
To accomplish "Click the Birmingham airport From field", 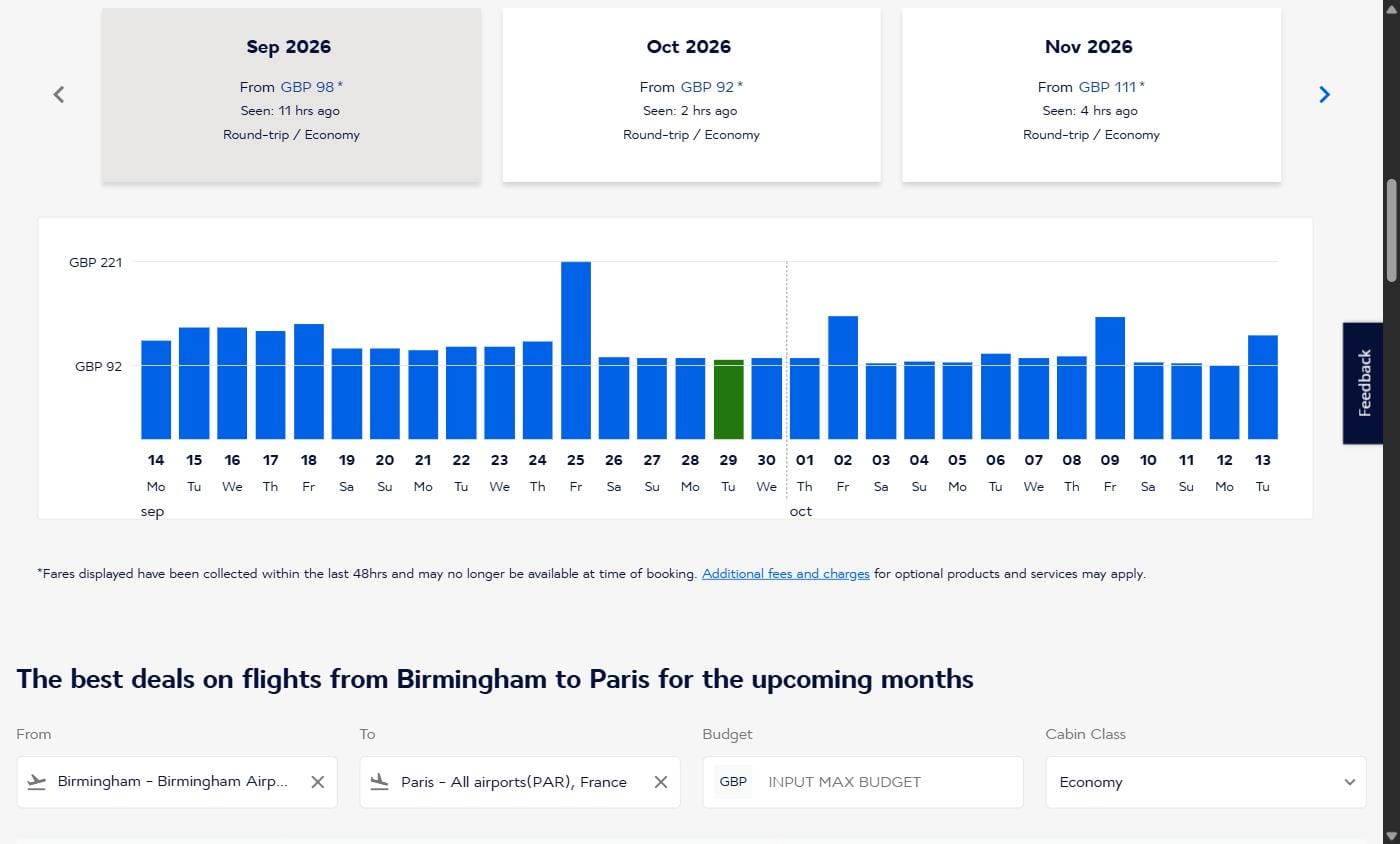I will click(177, 782).
